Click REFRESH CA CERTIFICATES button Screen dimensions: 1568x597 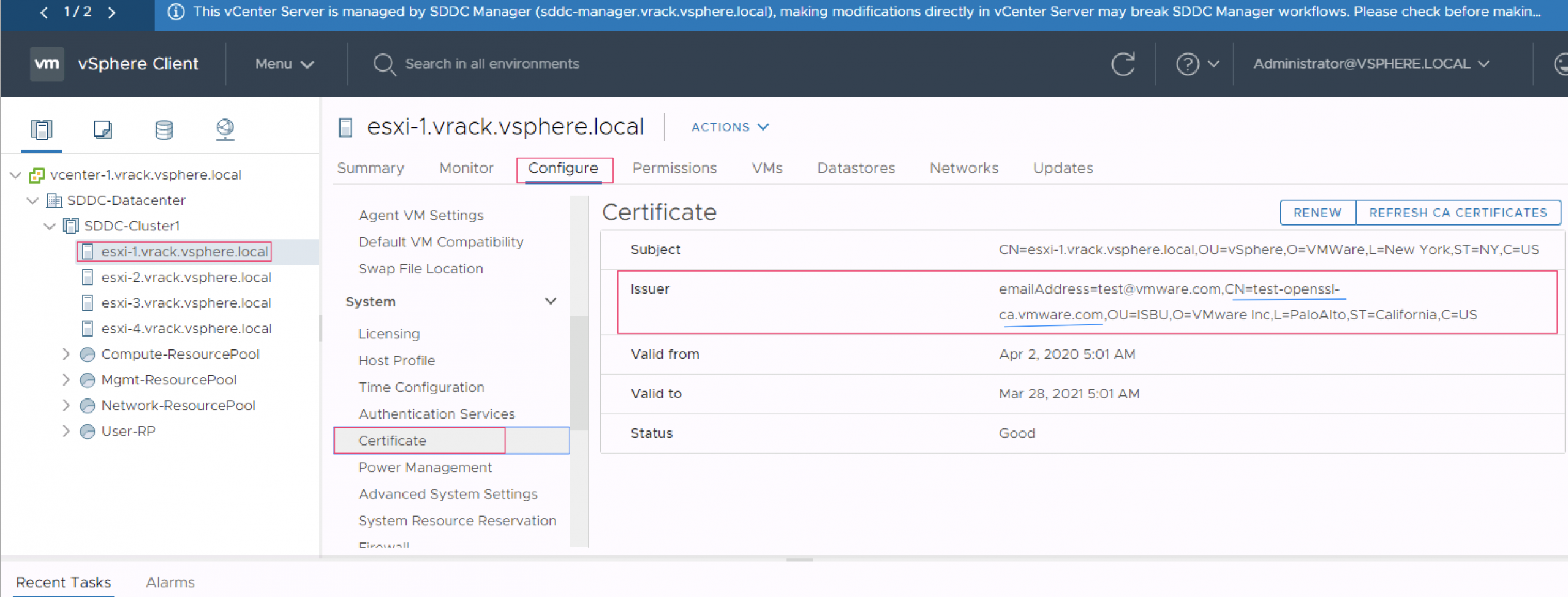pyautogui.click(x=1458, y=213)
